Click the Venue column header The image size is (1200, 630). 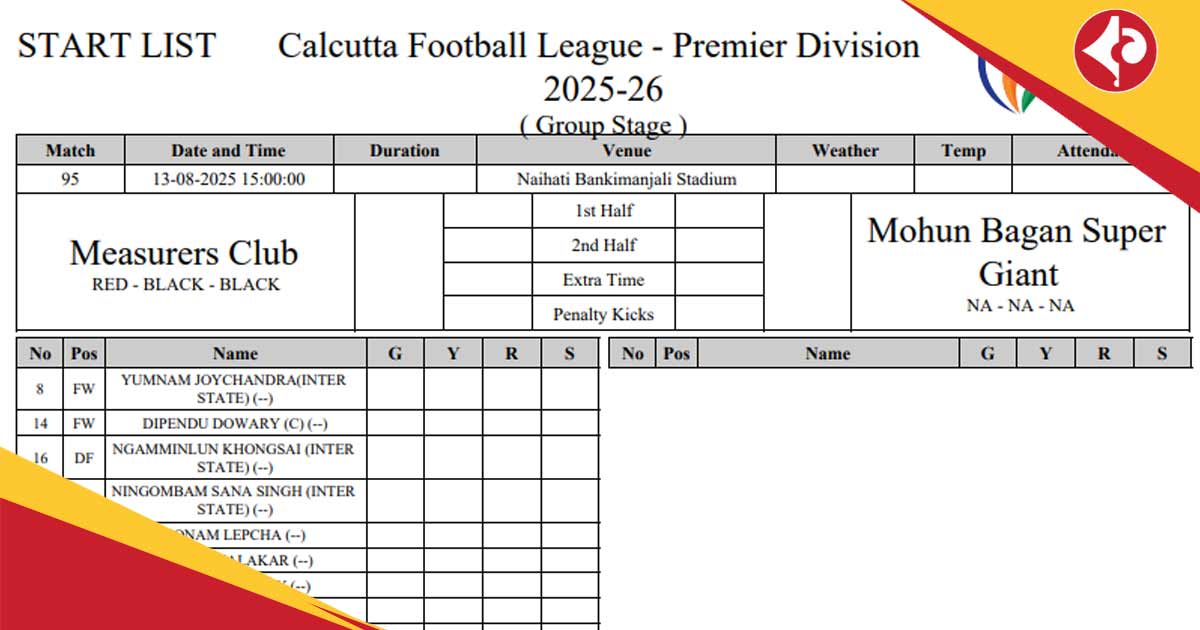pyautogui.click(x=626, y=151)
